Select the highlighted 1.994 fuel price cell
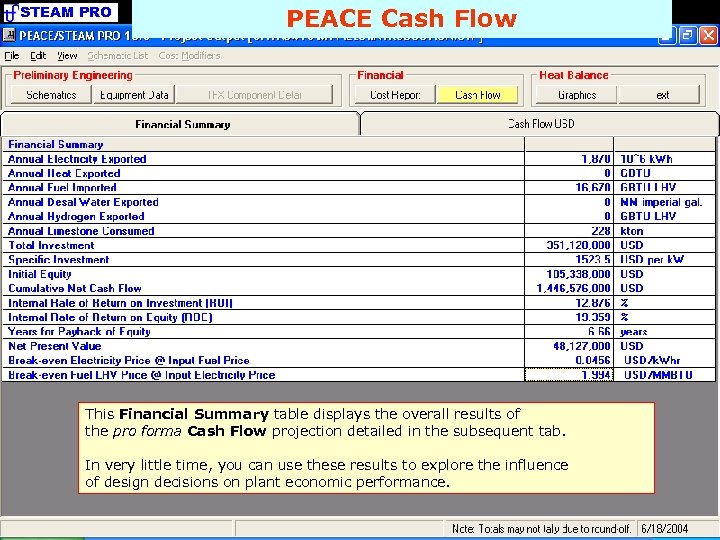This screenshot has height=540, width=720. click(569, 375)
